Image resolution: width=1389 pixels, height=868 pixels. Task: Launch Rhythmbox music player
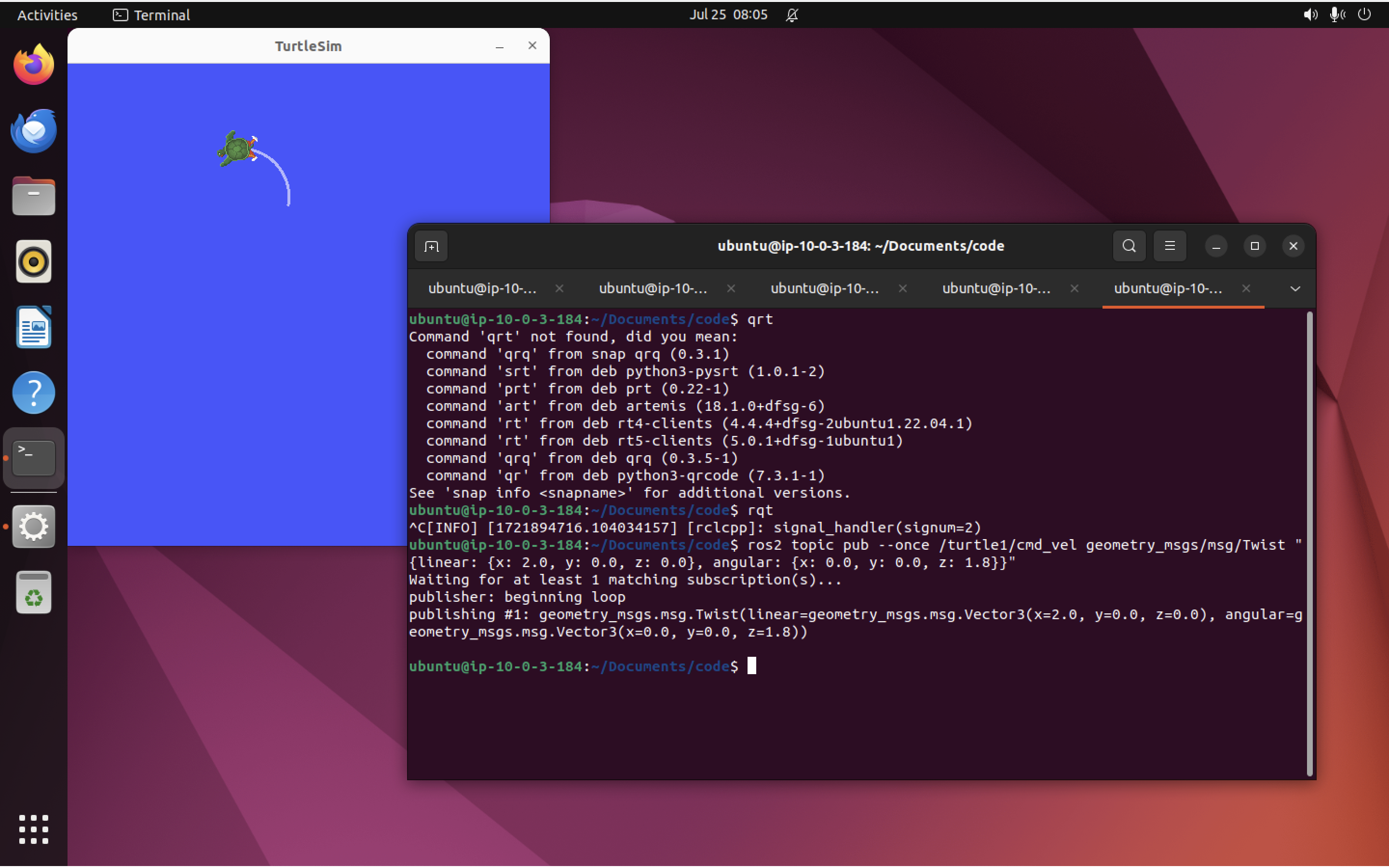click(x=33, y=262)
